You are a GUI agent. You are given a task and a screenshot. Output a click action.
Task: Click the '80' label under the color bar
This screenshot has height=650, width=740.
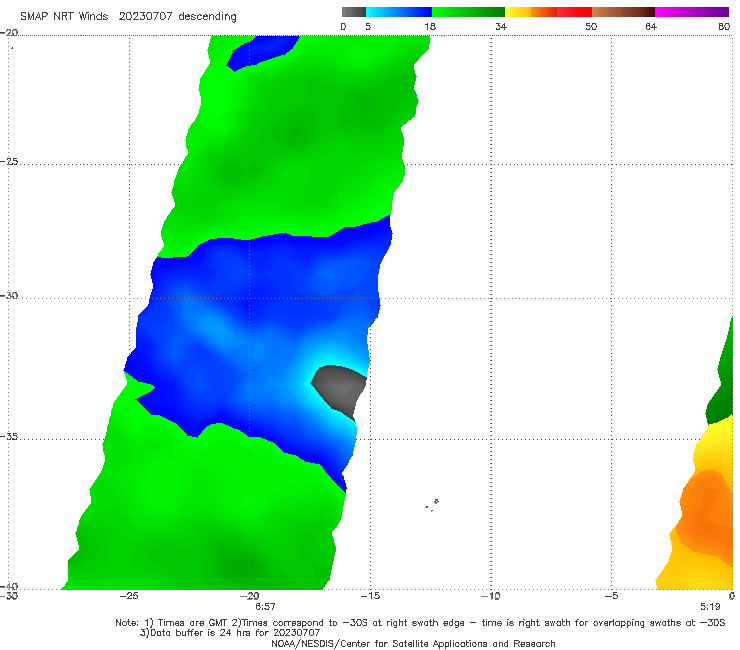pos(724,26)
